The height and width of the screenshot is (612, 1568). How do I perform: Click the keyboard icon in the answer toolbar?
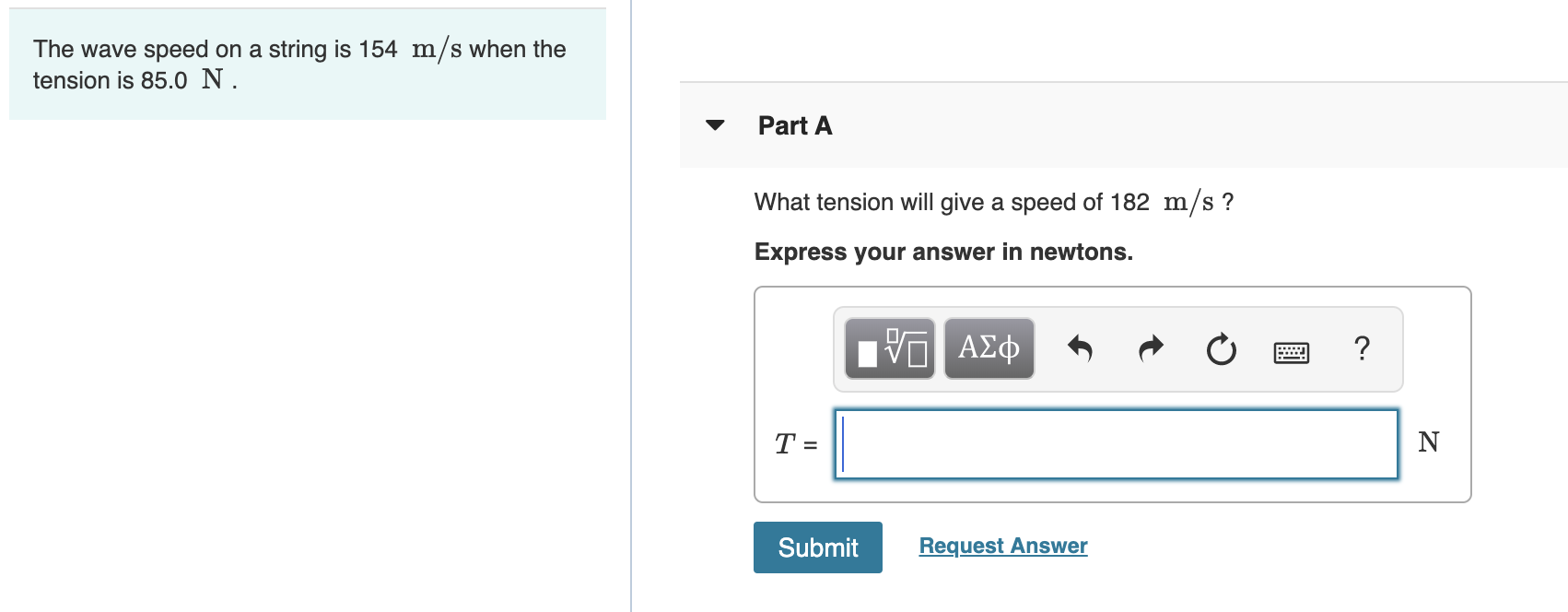click(x=1292, y=348)
